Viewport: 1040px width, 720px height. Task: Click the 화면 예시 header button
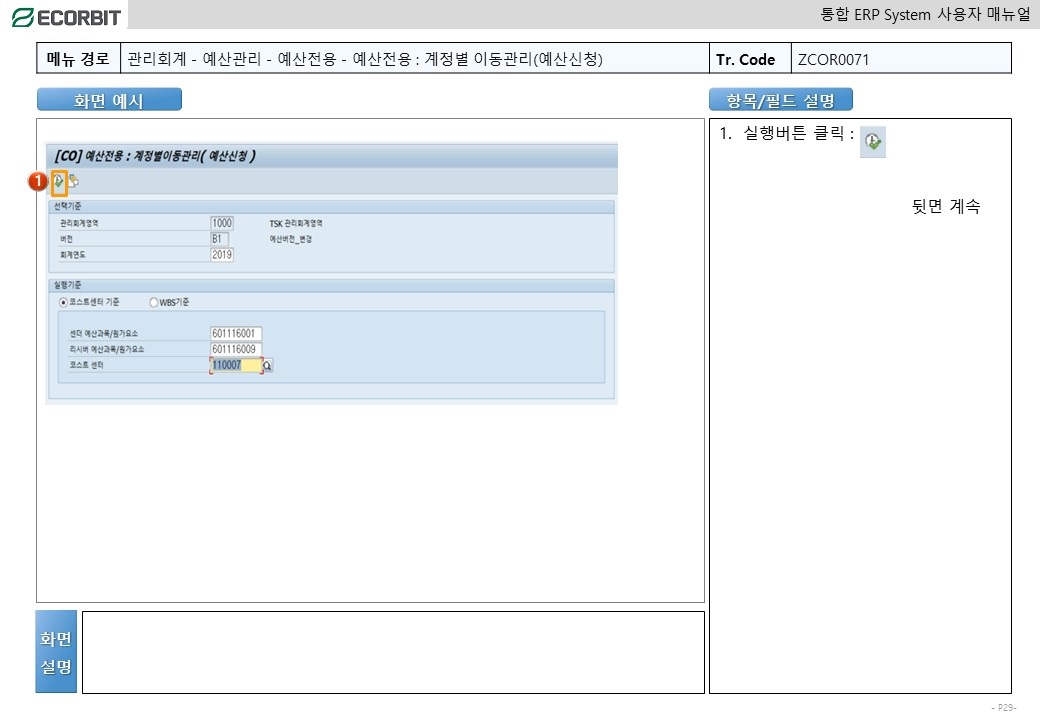pyautogui.click(x=109, y=100)
